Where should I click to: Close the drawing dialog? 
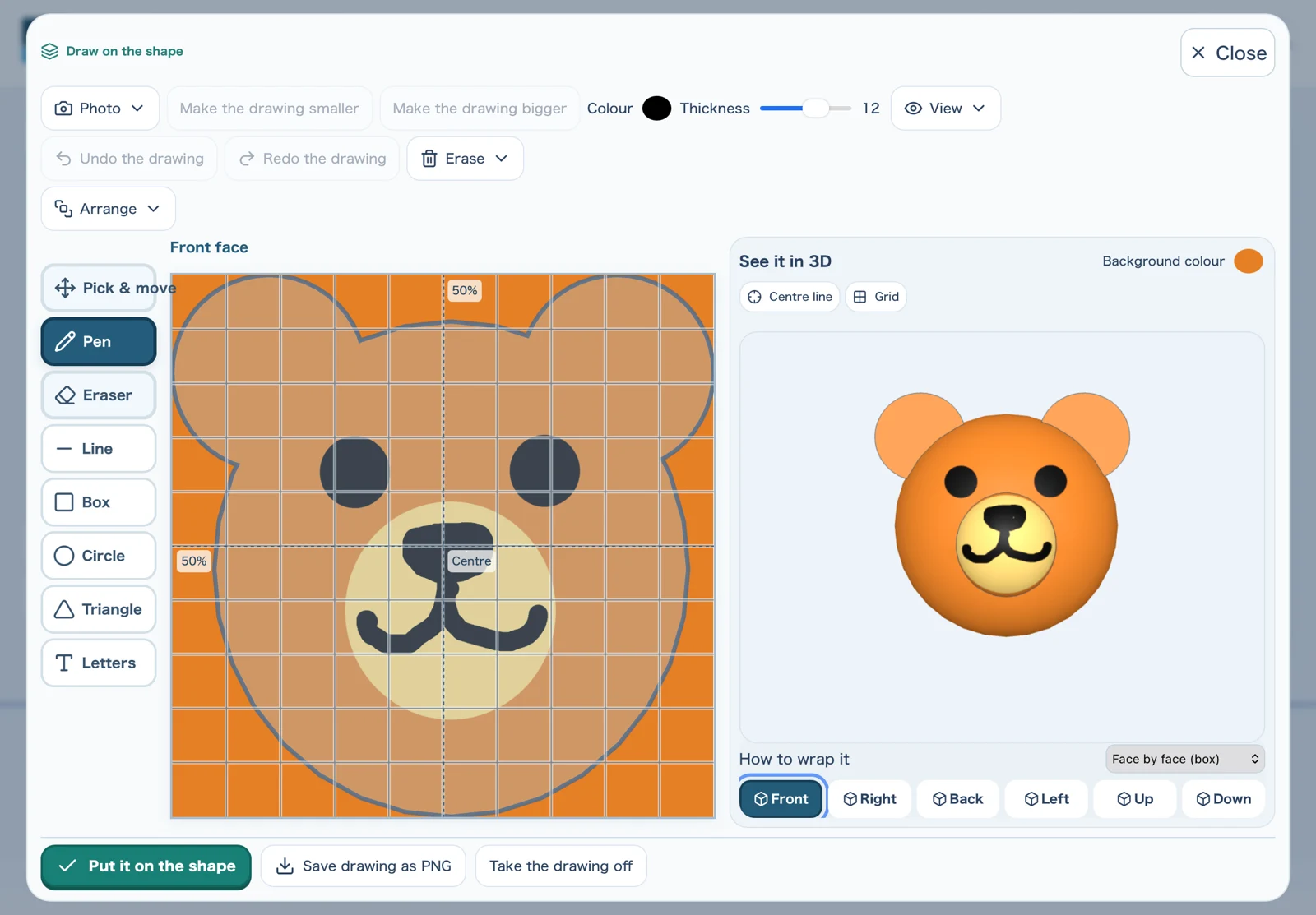pyautogui.click(x=1228, y=53)
